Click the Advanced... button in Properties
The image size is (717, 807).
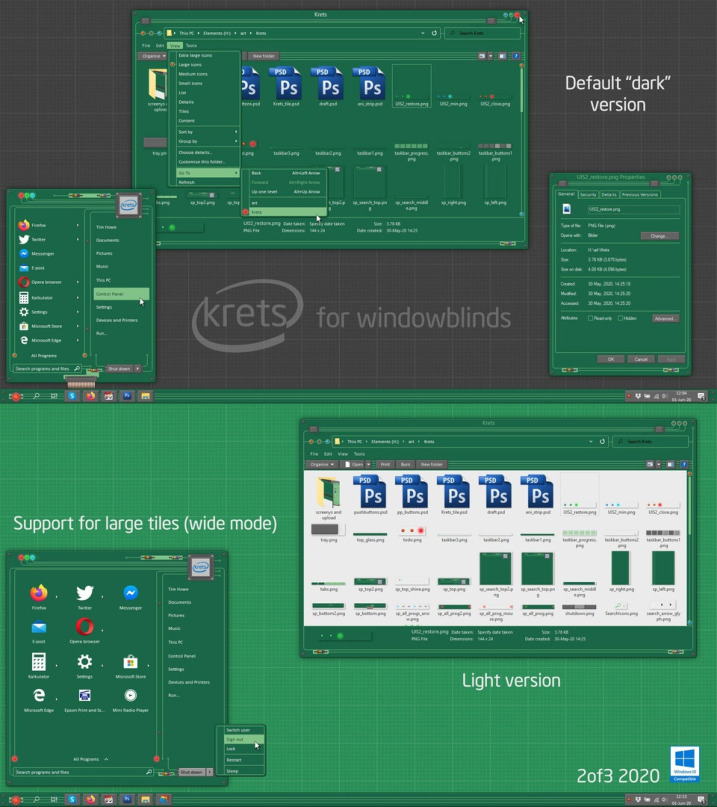pos(664,319)
